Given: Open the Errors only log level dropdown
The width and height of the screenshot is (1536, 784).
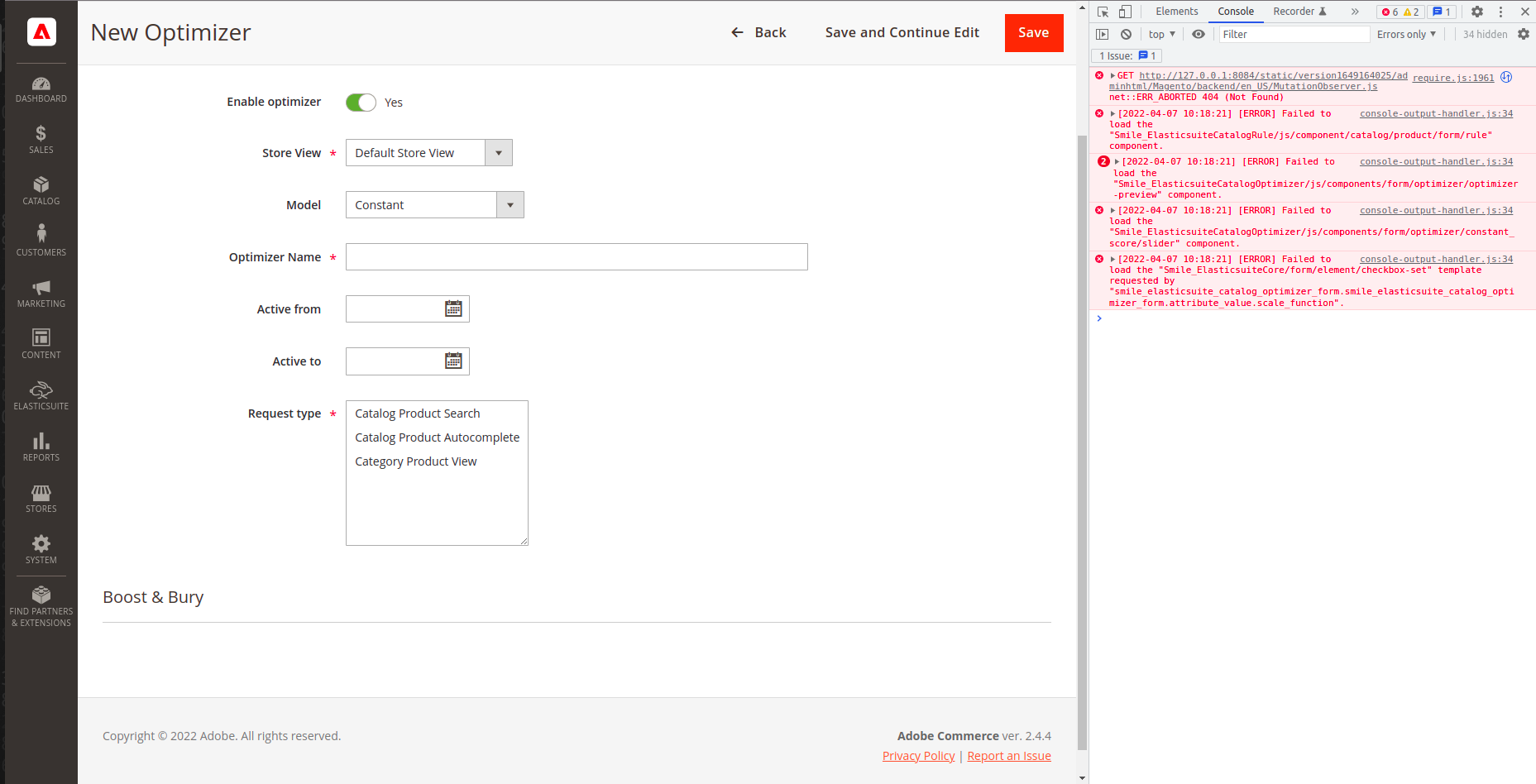Looking at the screenshot, I should (x=1406, y=34).
